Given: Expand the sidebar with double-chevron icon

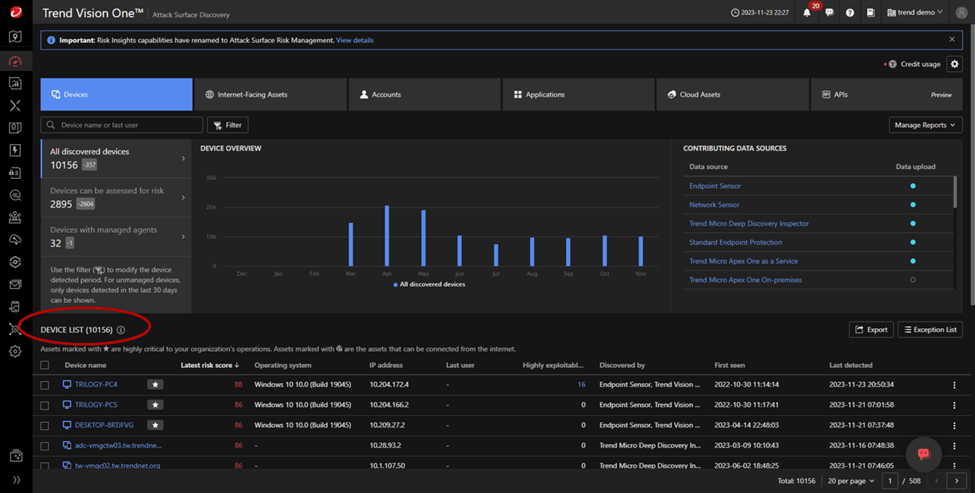Looking at the screenshot, I should coord(16,480).
